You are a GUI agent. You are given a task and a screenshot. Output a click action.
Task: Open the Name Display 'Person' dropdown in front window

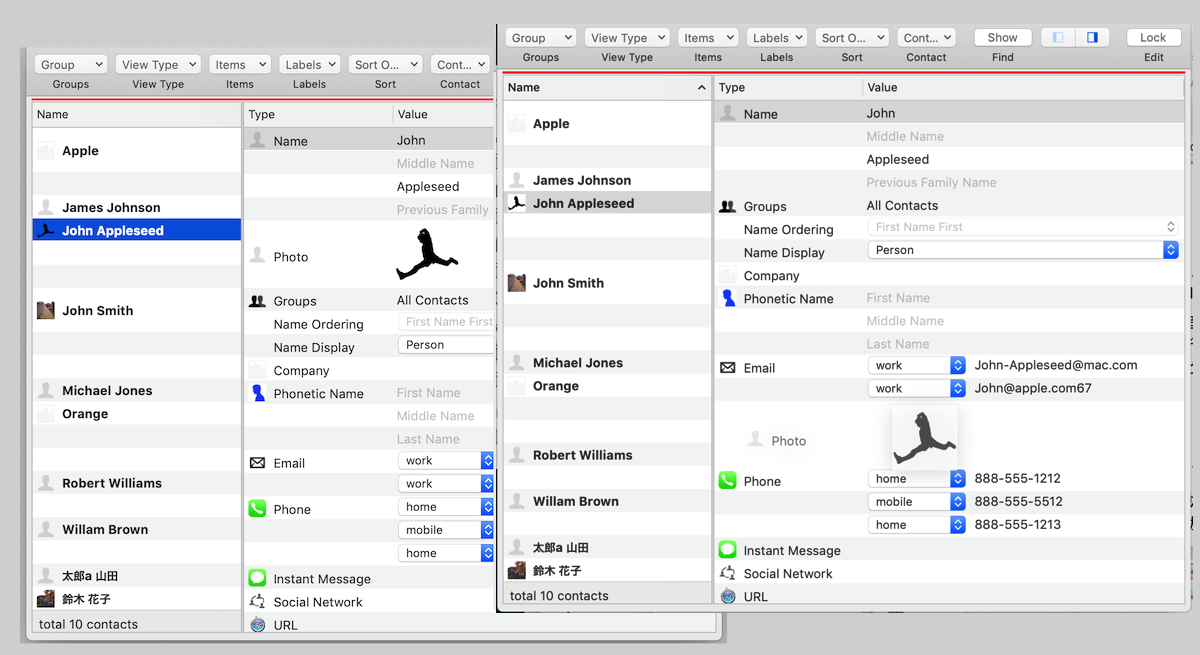[x=1022, y=250]
